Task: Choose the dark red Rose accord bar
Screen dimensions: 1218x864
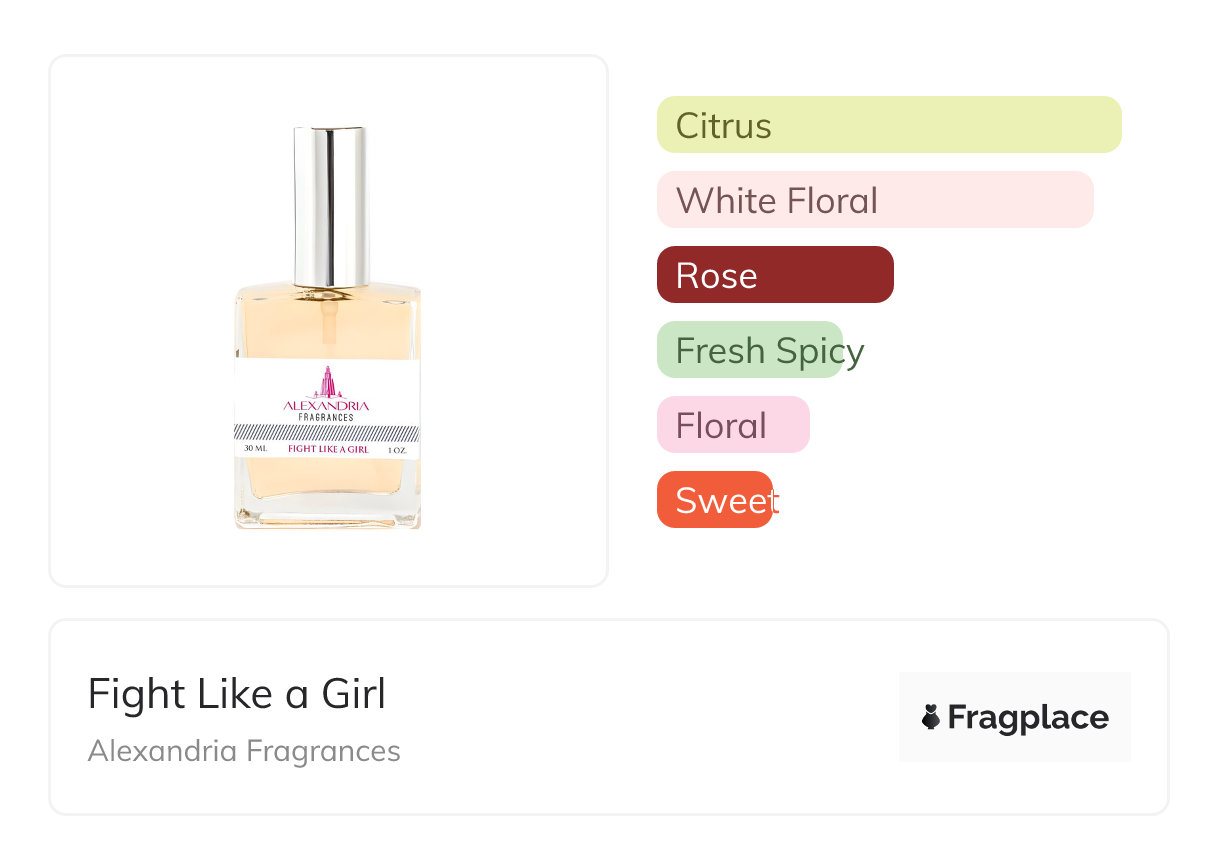Action: tap(774, 275)
